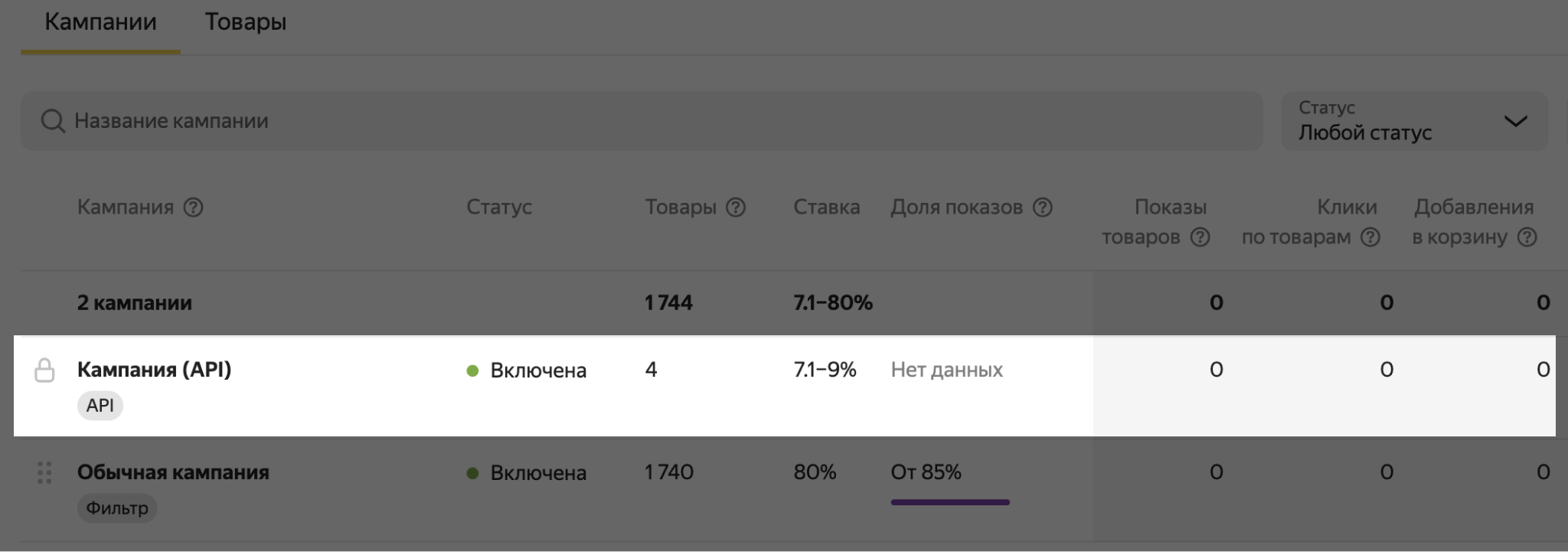Open the Обычная кампания campaign
This screenshot has height=552, width=1568.
(x=173, y=472)
